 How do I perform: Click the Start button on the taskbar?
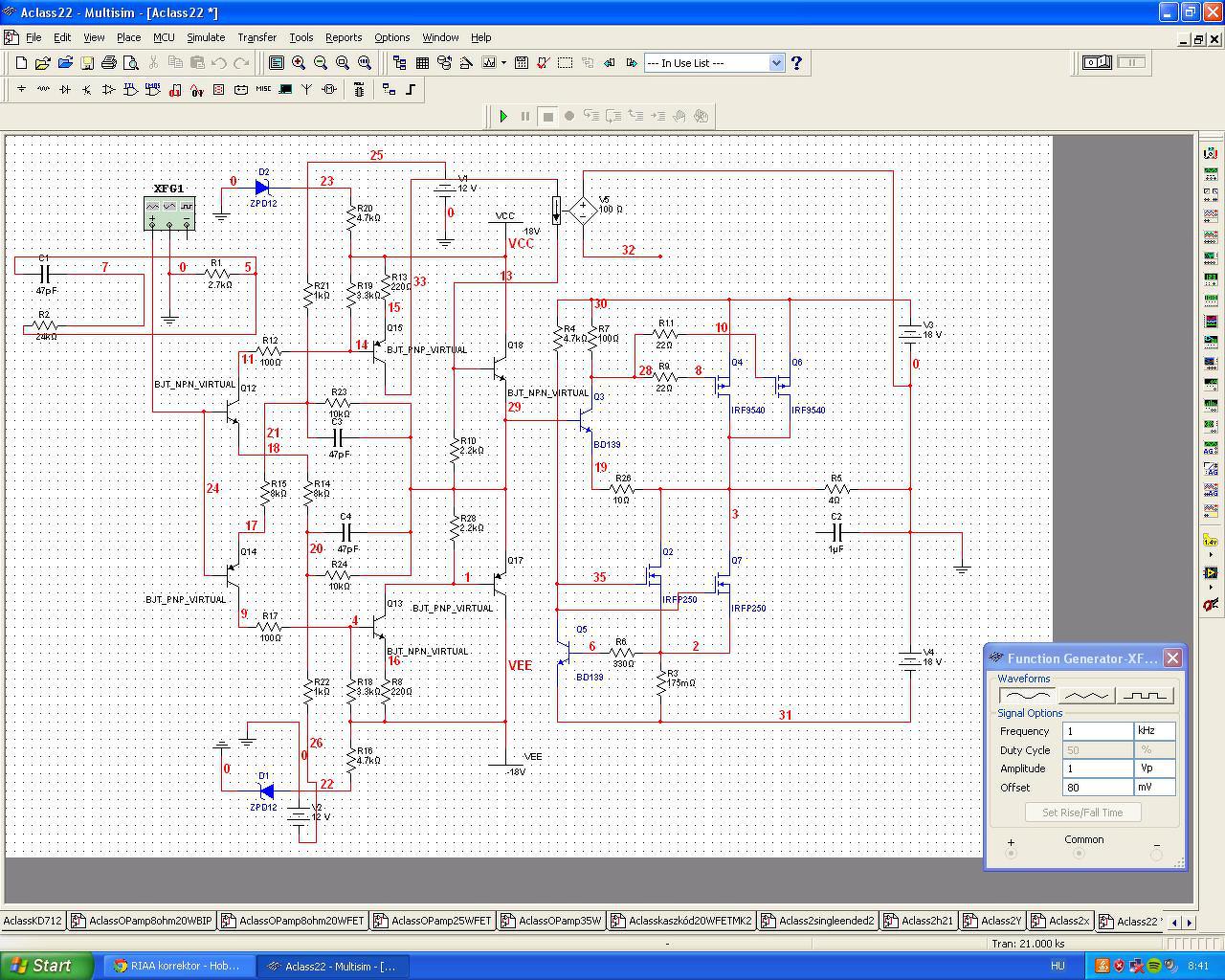tap(46, 966)
